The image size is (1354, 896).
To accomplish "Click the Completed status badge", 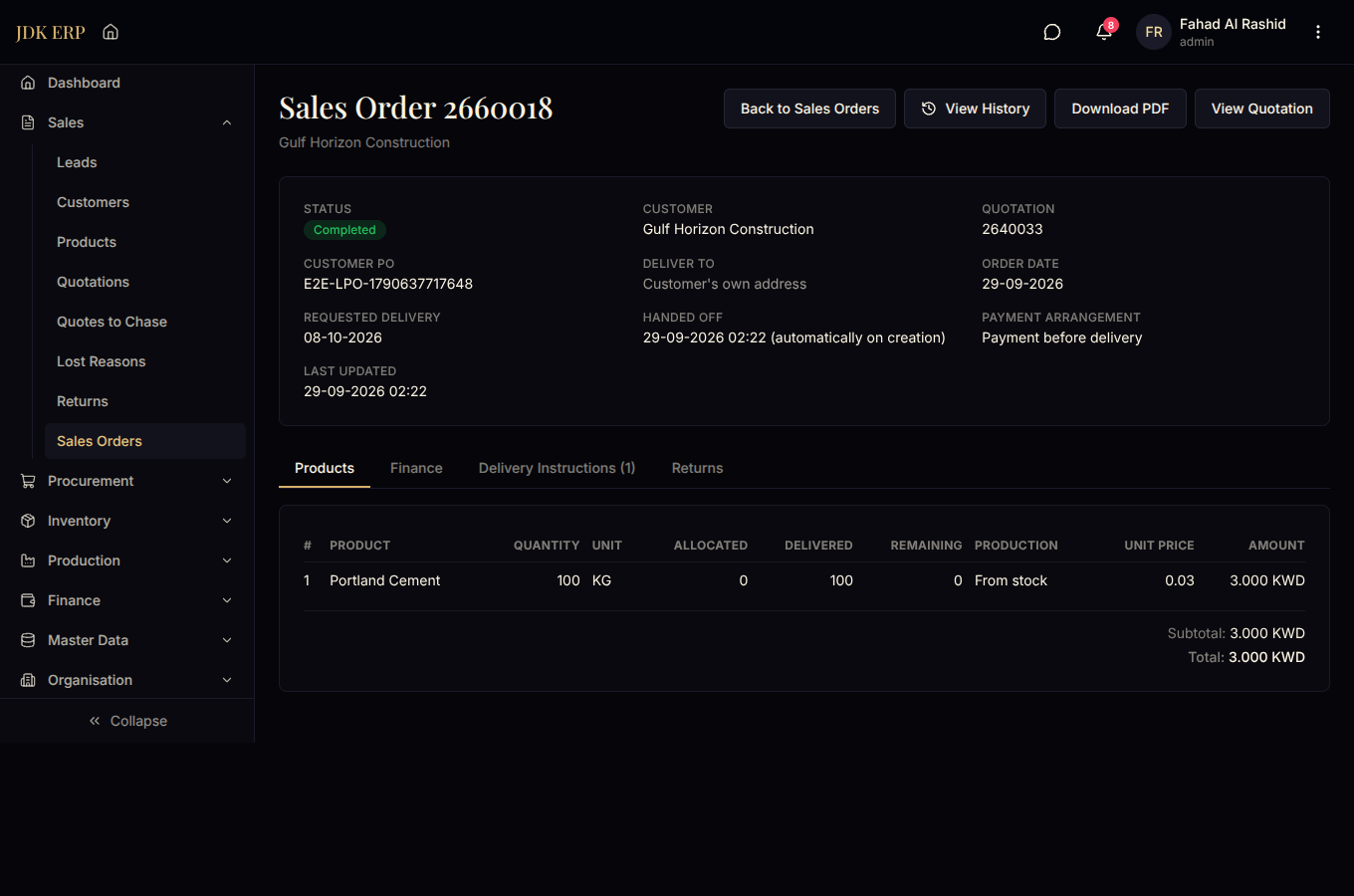I will click(x=344, y=230).
